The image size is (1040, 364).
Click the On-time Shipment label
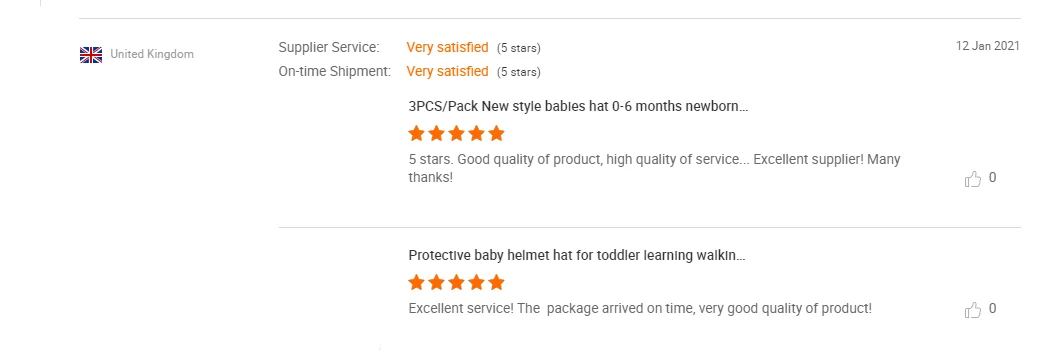click(335, 72)
